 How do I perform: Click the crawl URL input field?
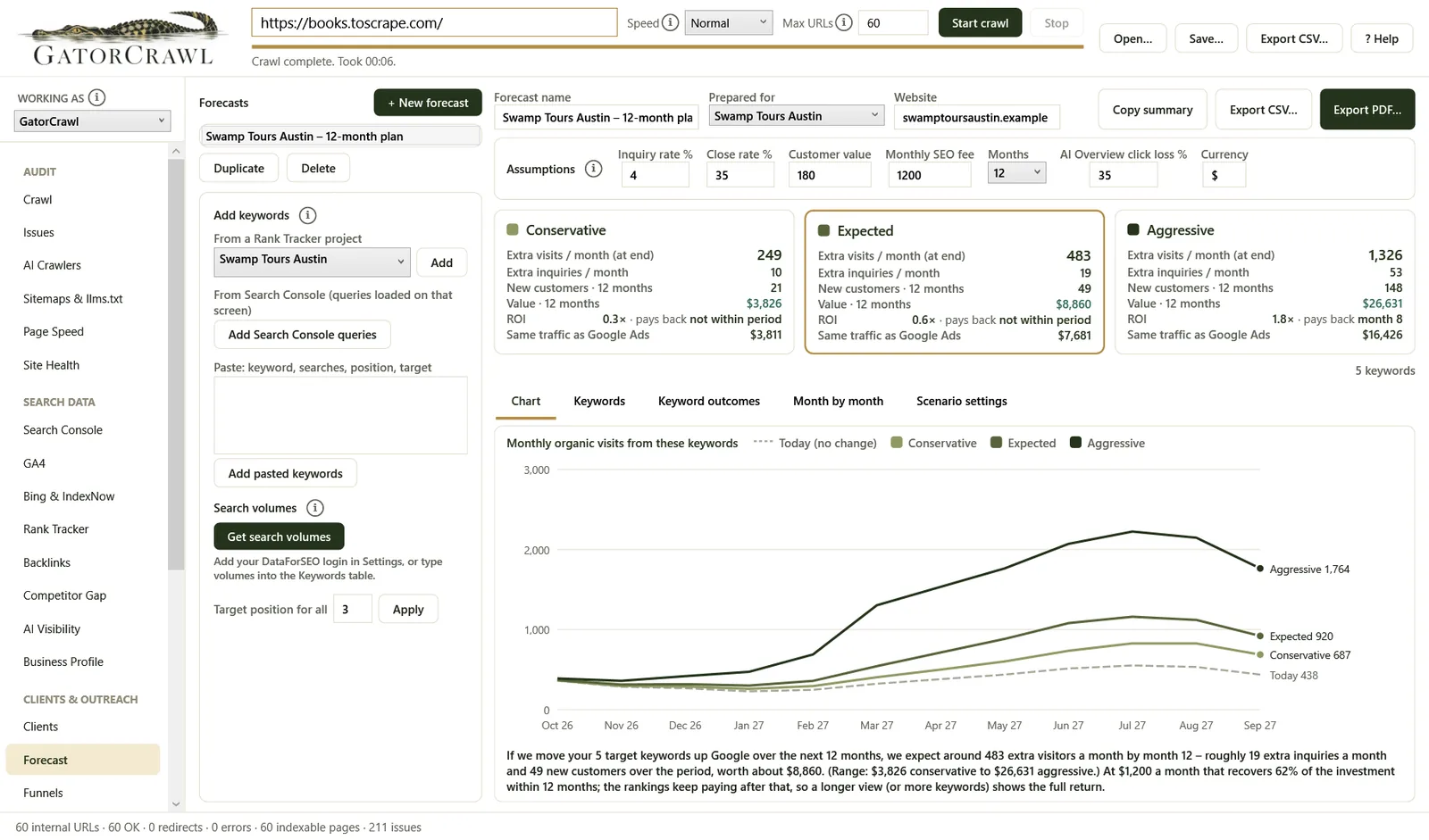[434, 23]
